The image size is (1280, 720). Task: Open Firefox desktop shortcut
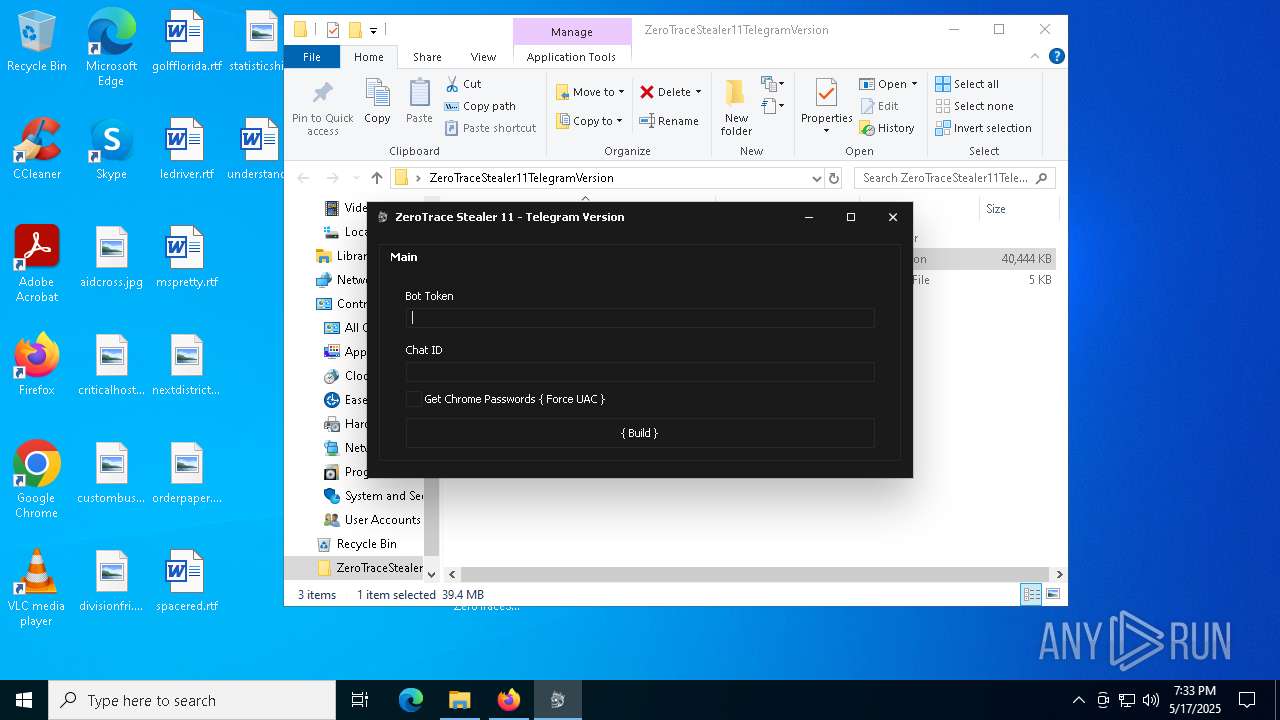click(37, 365)
